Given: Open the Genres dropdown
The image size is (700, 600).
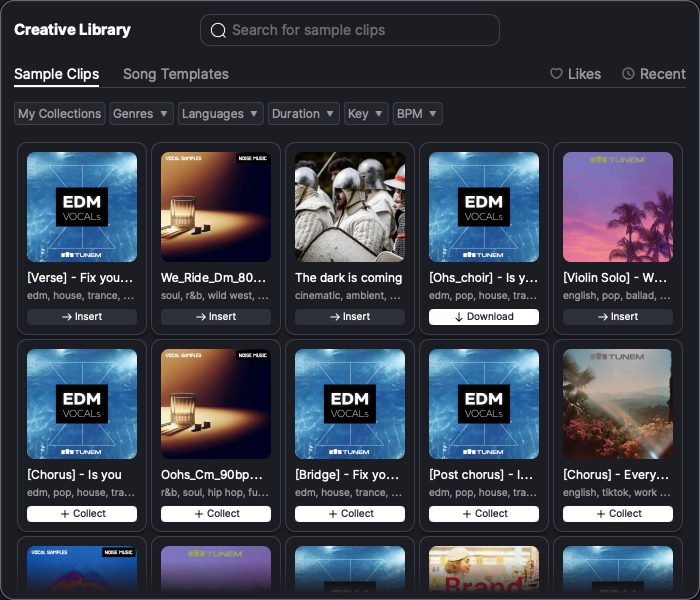Looking at the screenshot, I should tap(141, 113).
